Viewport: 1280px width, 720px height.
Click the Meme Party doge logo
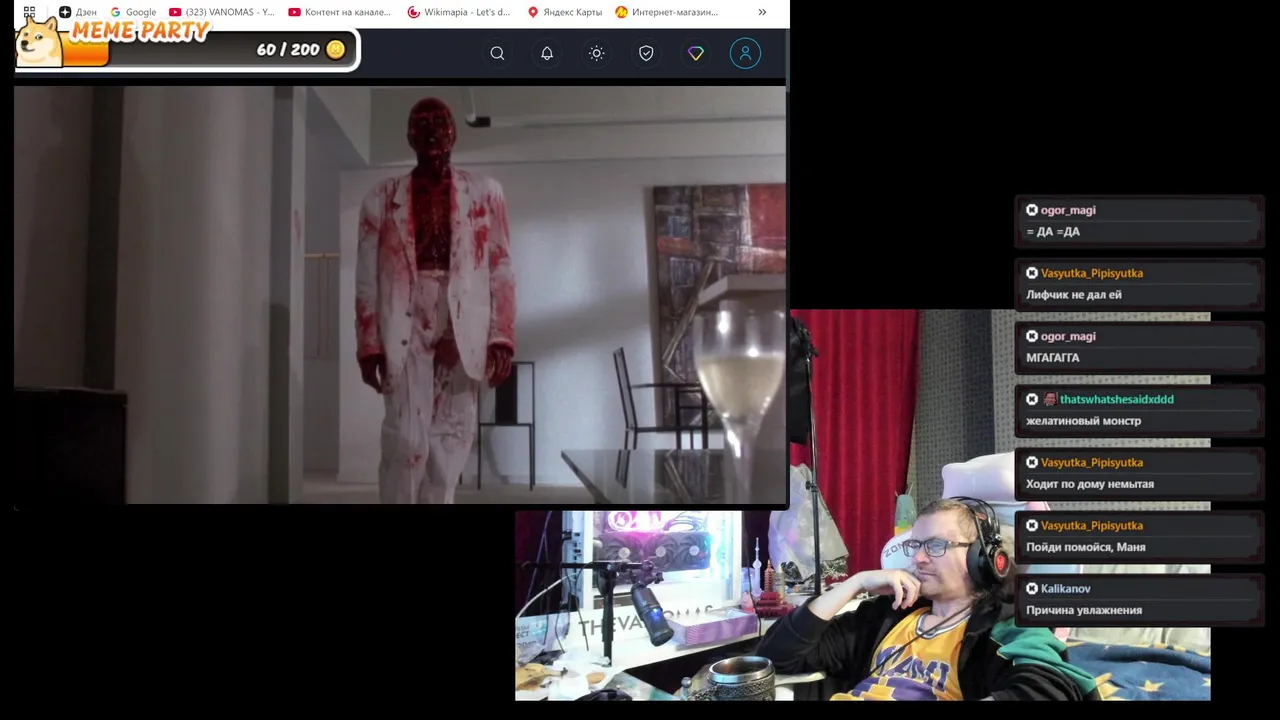point(41,40)
